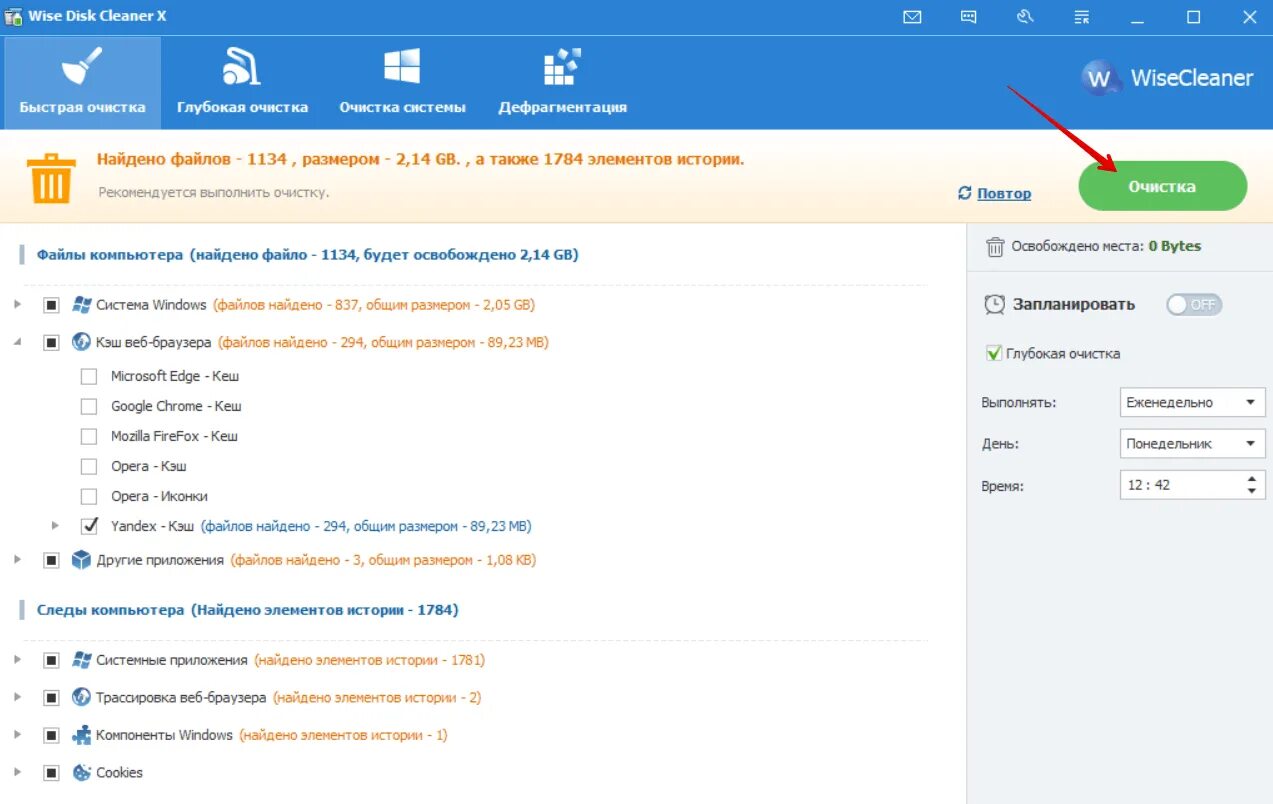Click the Wise Disk Cleaner title bar app icon
The image size is (1273, 804).
pos(13,17)
